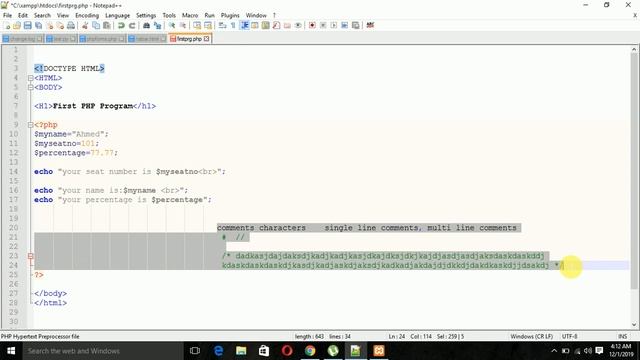Screen dimensions: 640x360
Task: Save the recorded macro icon
Action: click(x=356, y=26)
